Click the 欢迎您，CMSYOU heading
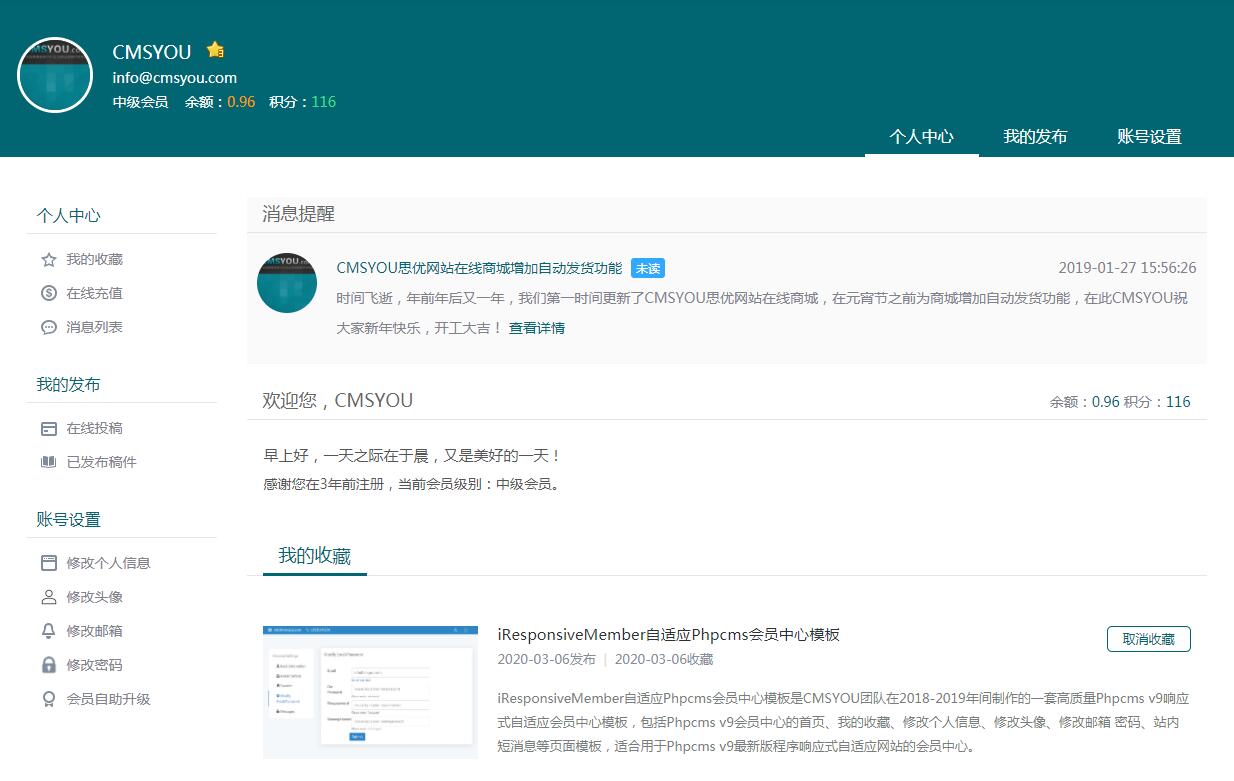This screenshot has height=781, width=1234. [338, 401]
